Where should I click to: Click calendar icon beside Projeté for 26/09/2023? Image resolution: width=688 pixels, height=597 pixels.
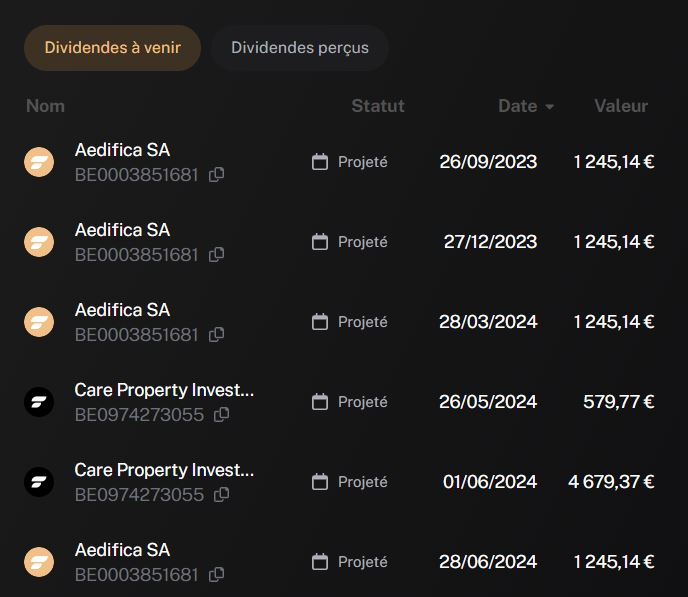[x=320, y=162]
